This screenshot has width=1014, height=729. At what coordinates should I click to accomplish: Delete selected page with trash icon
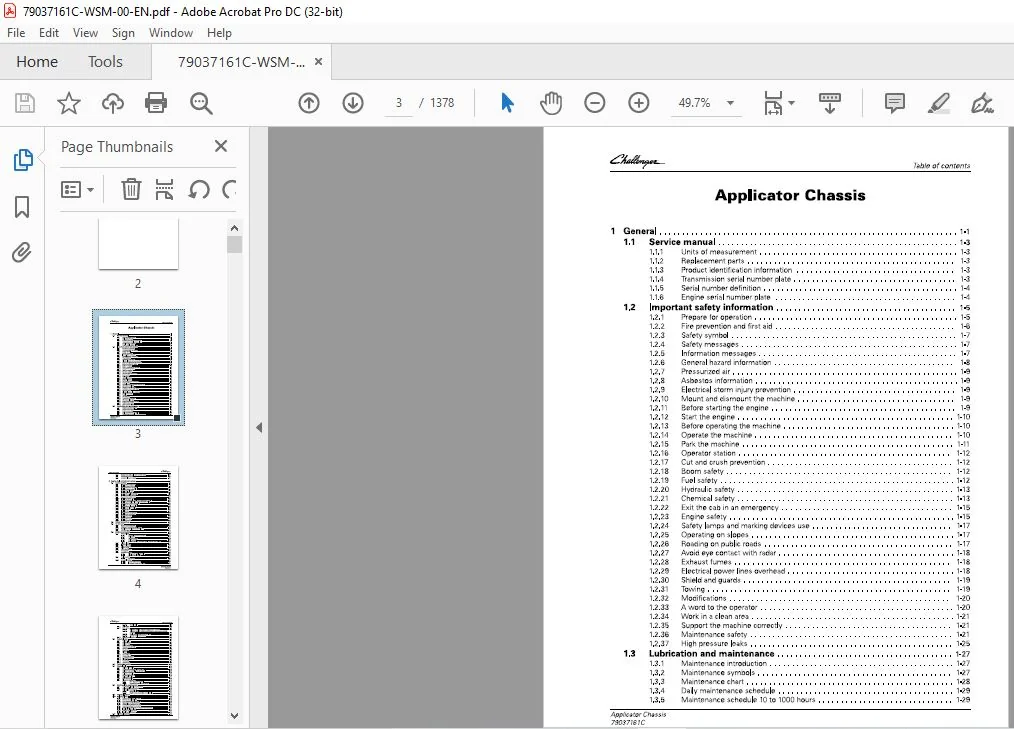point(131,190)
